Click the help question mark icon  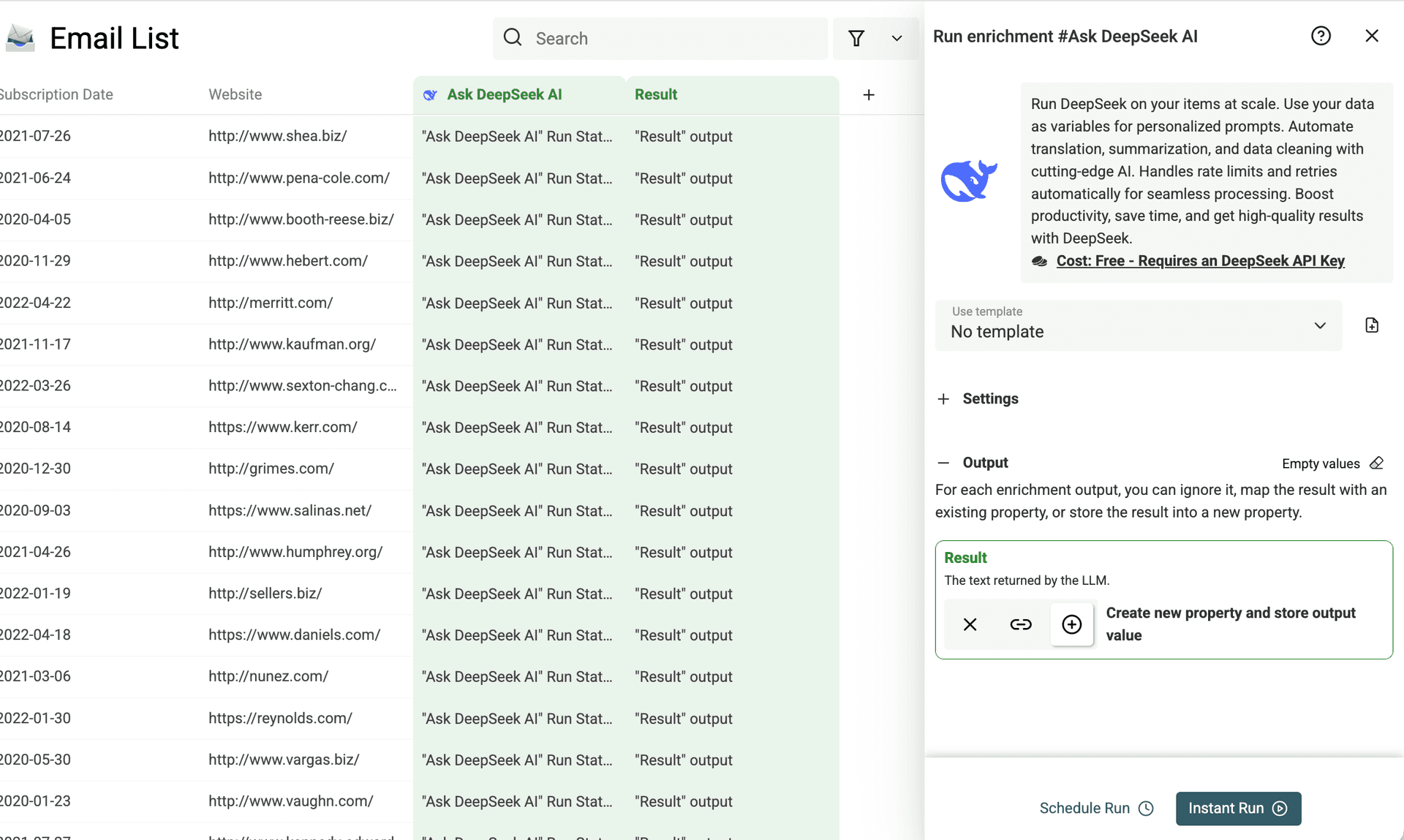click(1321, 35)
